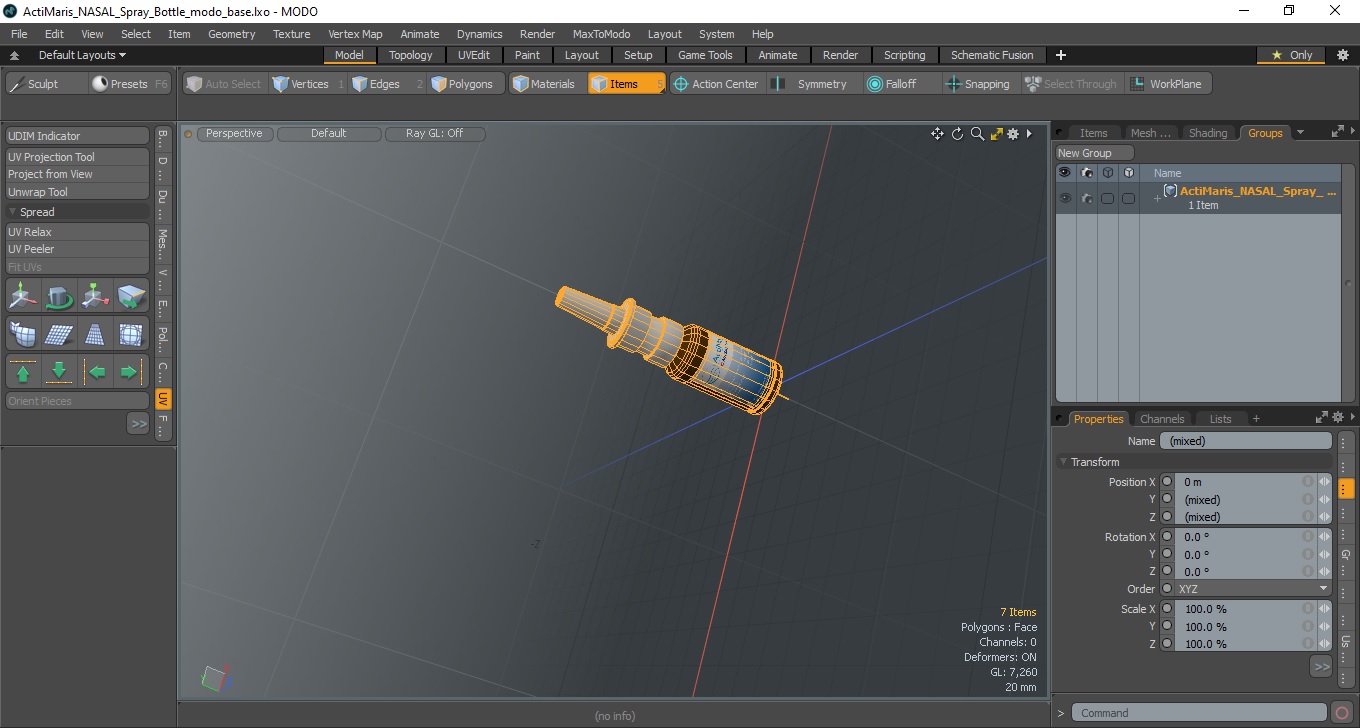Switch to the UVEdit layout tab

pos(474,55)
